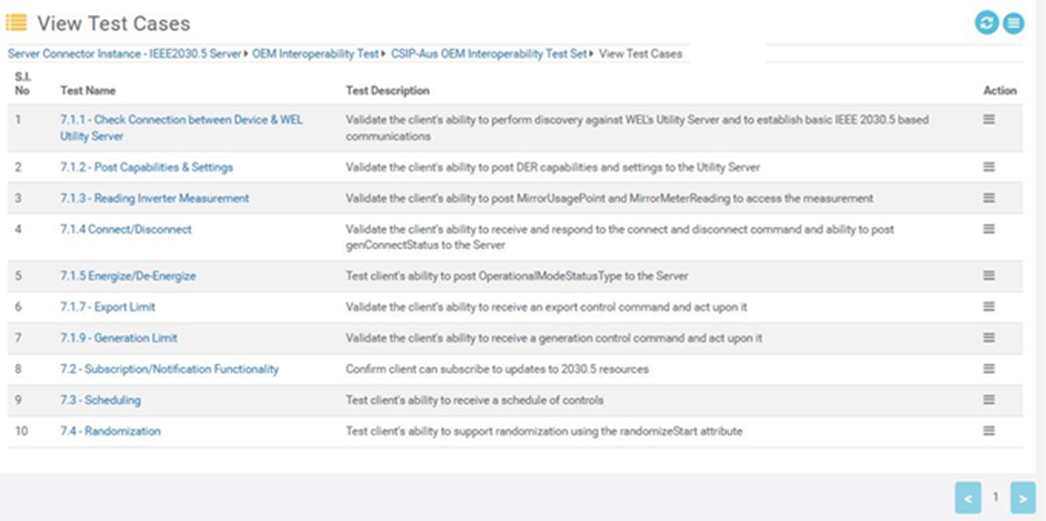This screenshot has height=521, width=1046.
Task: Go to next page of results
Action: pos(1022,497)
